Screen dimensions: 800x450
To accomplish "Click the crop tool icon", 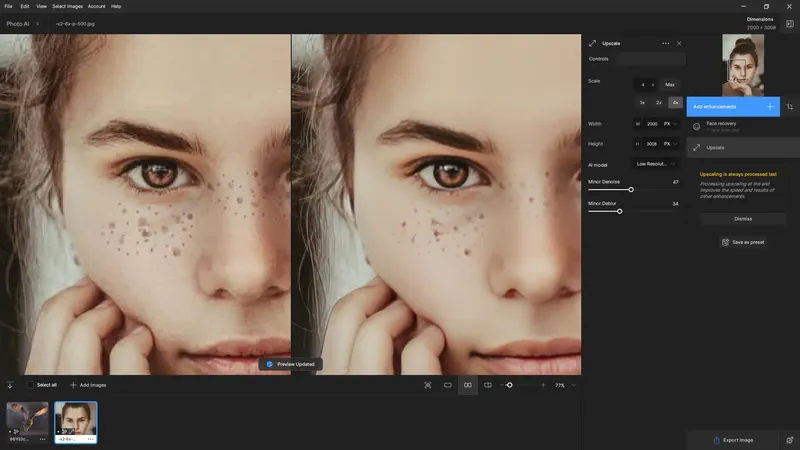I will (x=790, y=107).
